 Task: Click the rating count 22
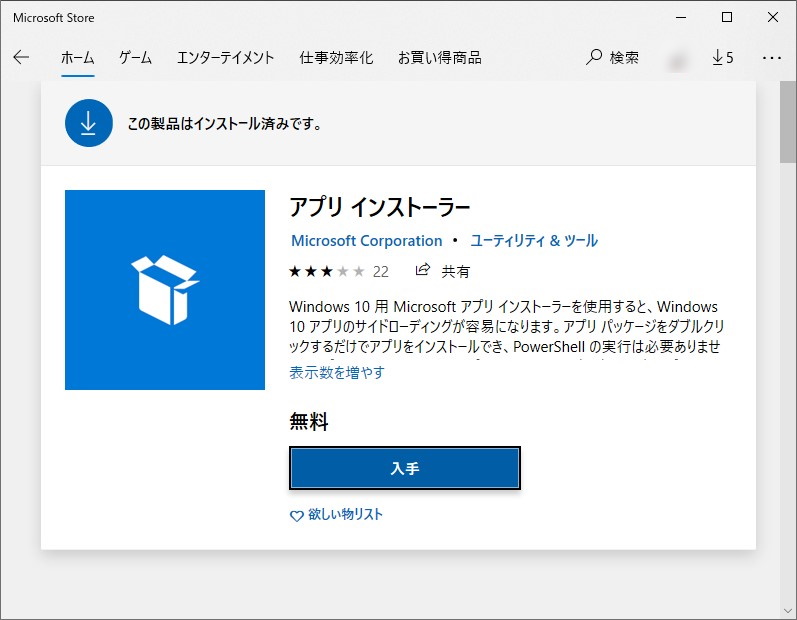coord(381,272)
